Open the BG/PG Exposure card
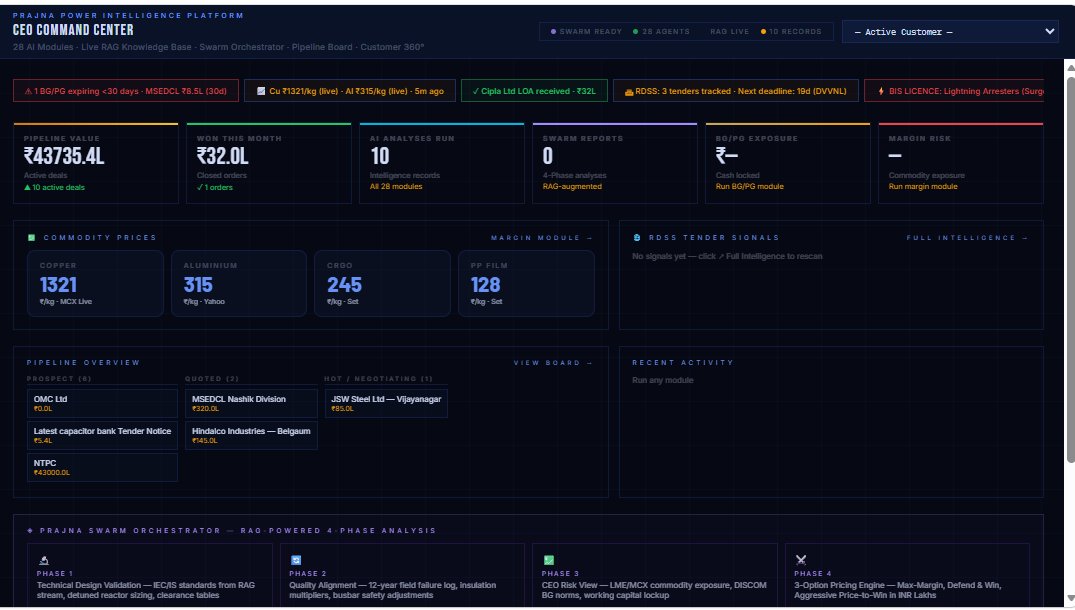 click(788, 163)
